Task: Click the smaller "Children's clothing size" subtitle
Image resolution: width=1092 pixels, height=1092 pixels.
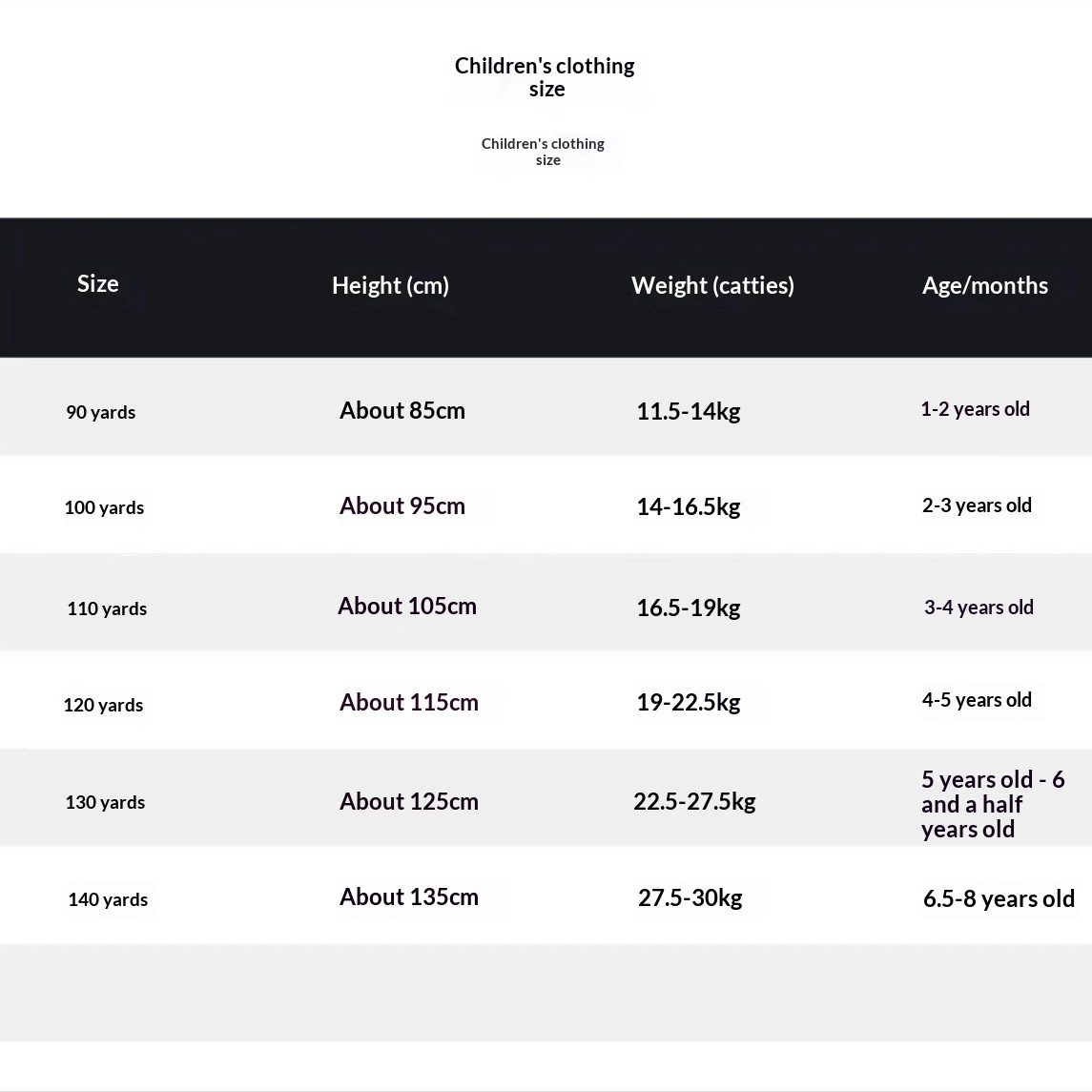Action: (x=543, y=152)
